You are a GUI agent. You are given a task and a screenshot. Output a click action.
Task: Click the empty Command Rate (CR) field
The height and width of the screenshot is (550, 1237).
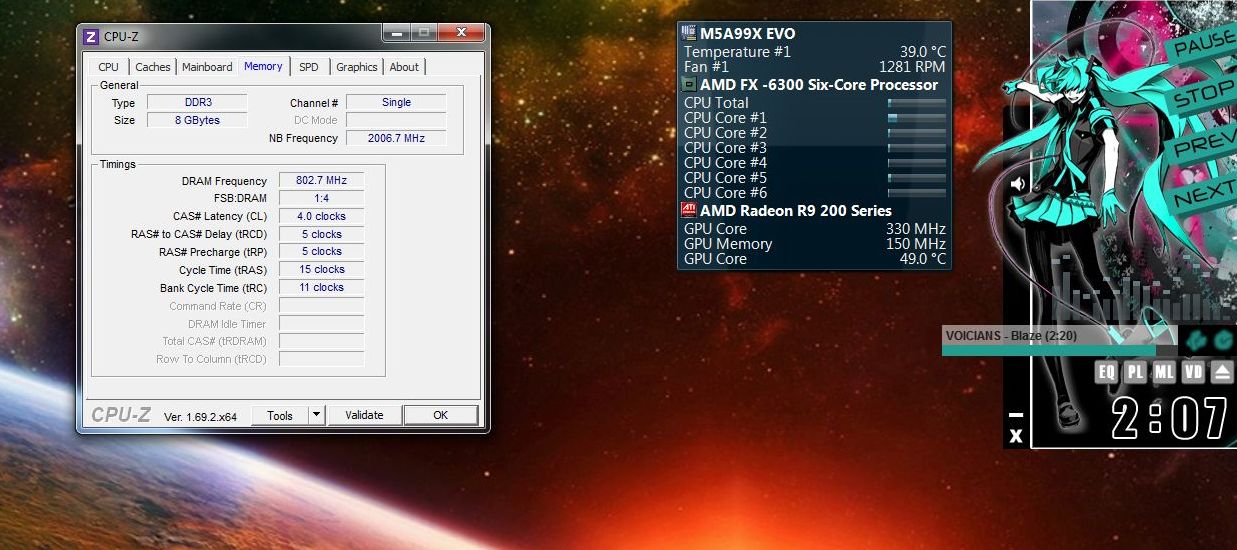pos(321,306)
